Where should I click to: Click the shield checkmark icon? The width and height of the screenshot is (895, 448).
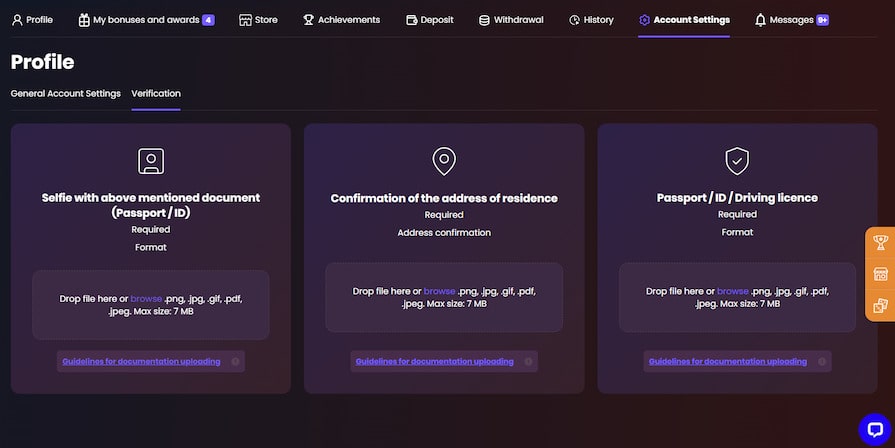(x=737, y=160)
